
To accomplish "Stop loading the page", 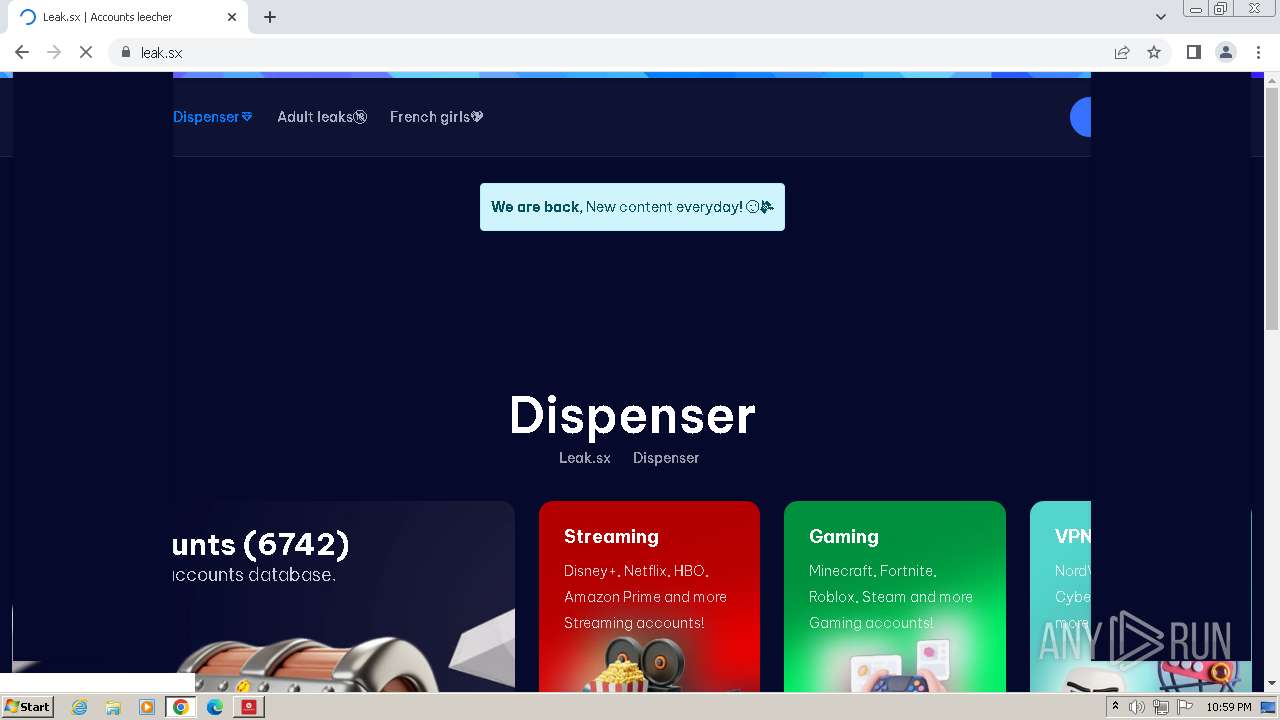I will (x=86, y=52).
